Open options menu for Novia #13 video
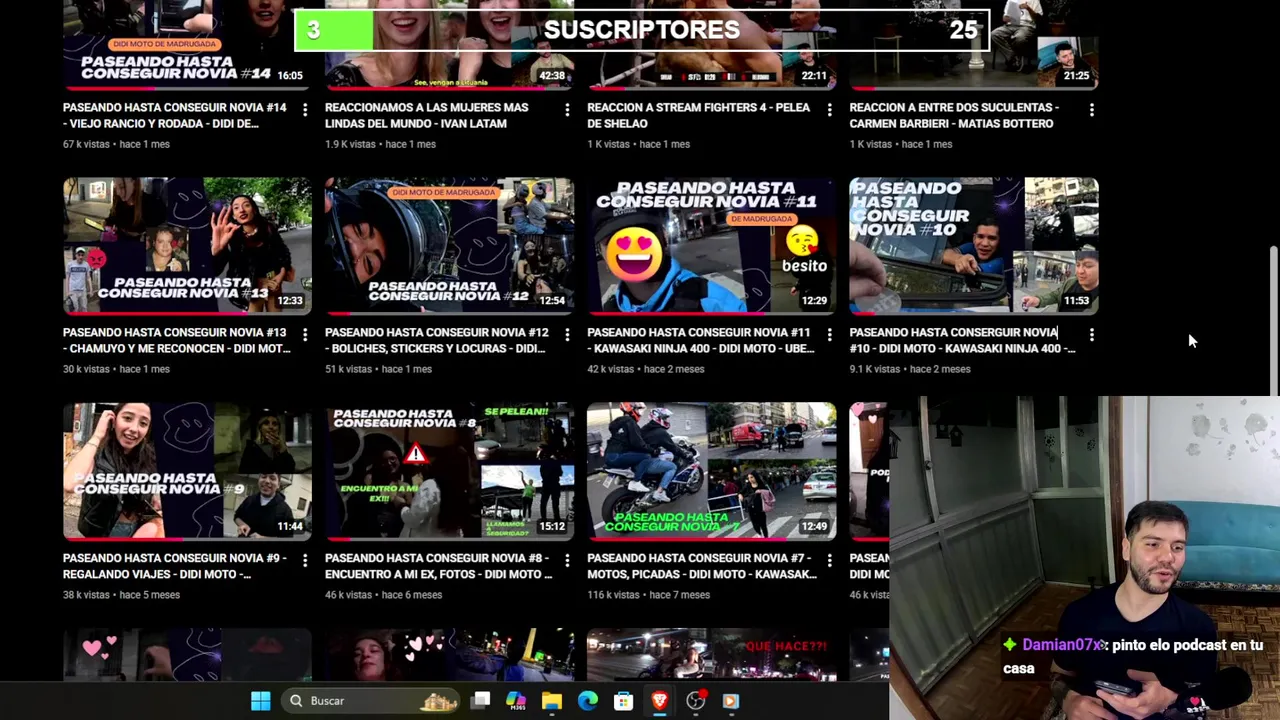 coord(305,334)
